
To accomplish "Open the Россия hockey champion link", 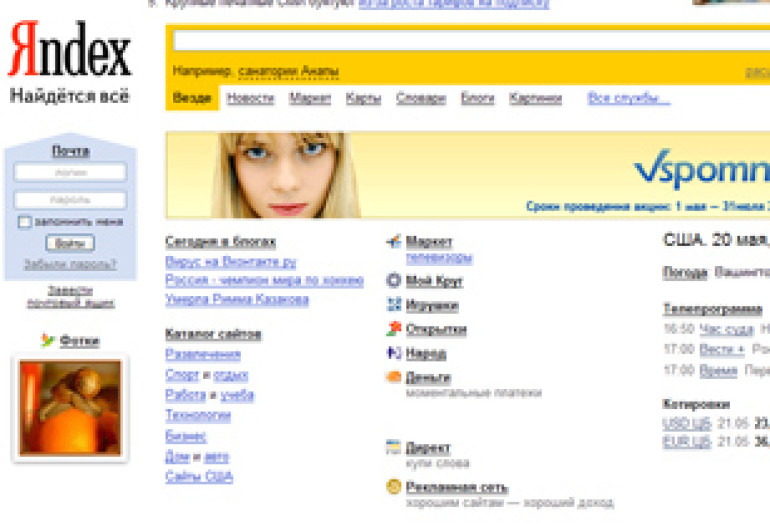I will (x=264, y=280).
